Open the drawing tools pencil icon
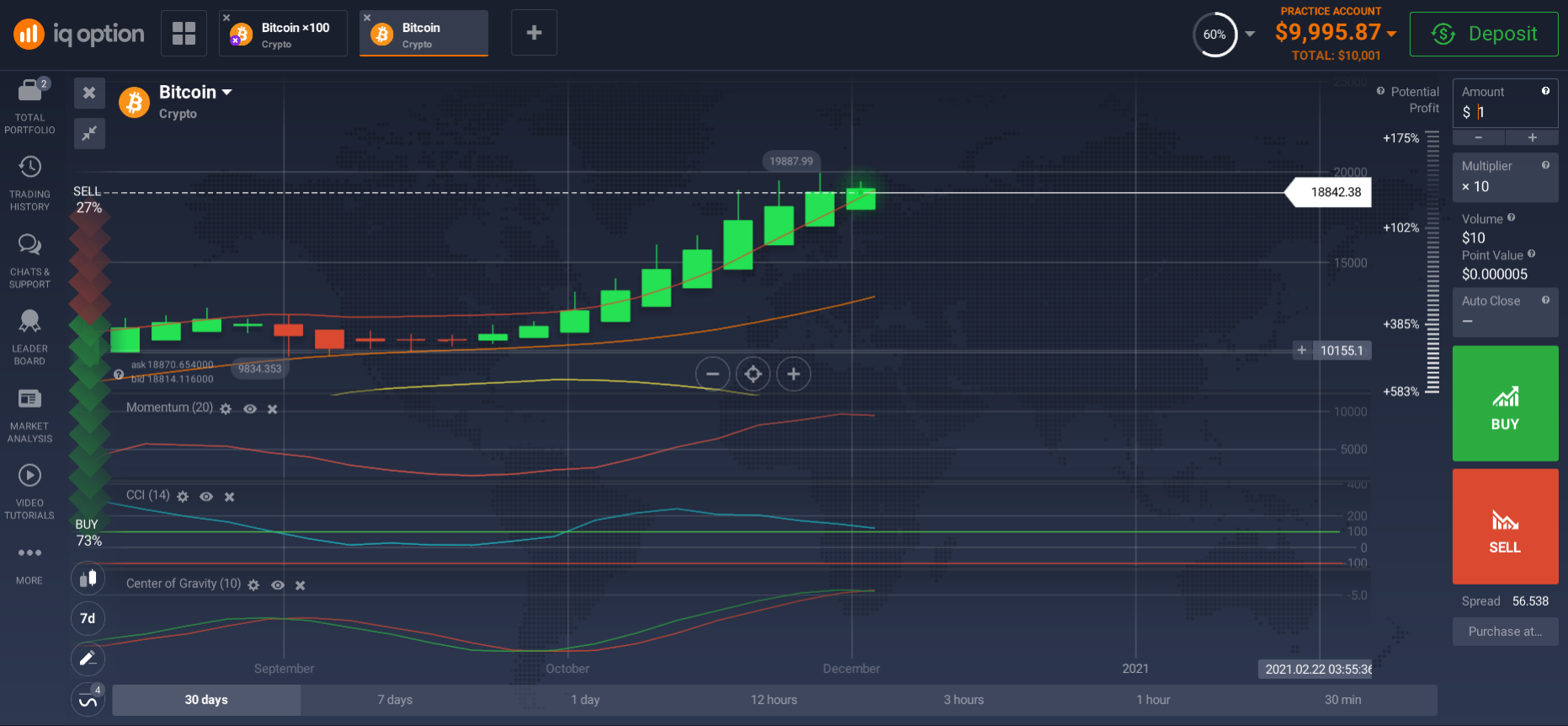1568x726 pixels. pos(88,659)
